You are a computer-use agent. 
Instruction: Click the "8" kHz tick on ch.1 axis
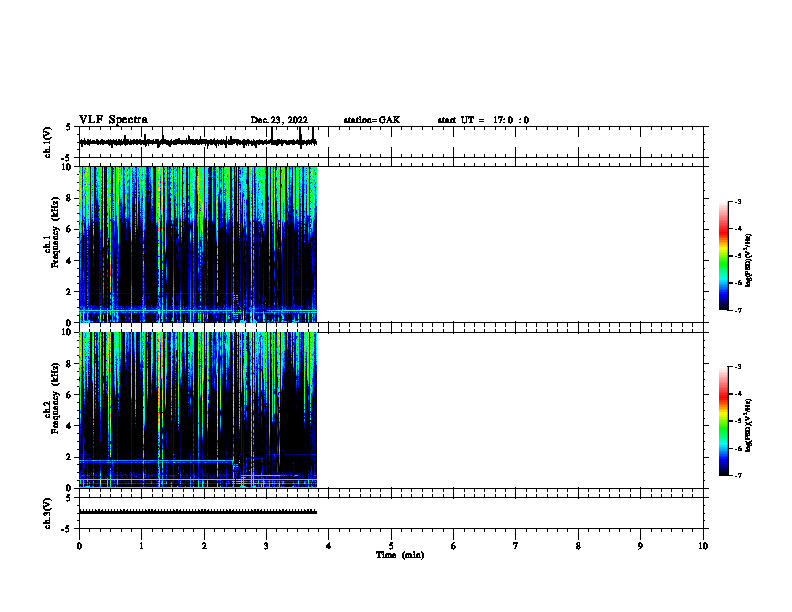pos(69,198)
